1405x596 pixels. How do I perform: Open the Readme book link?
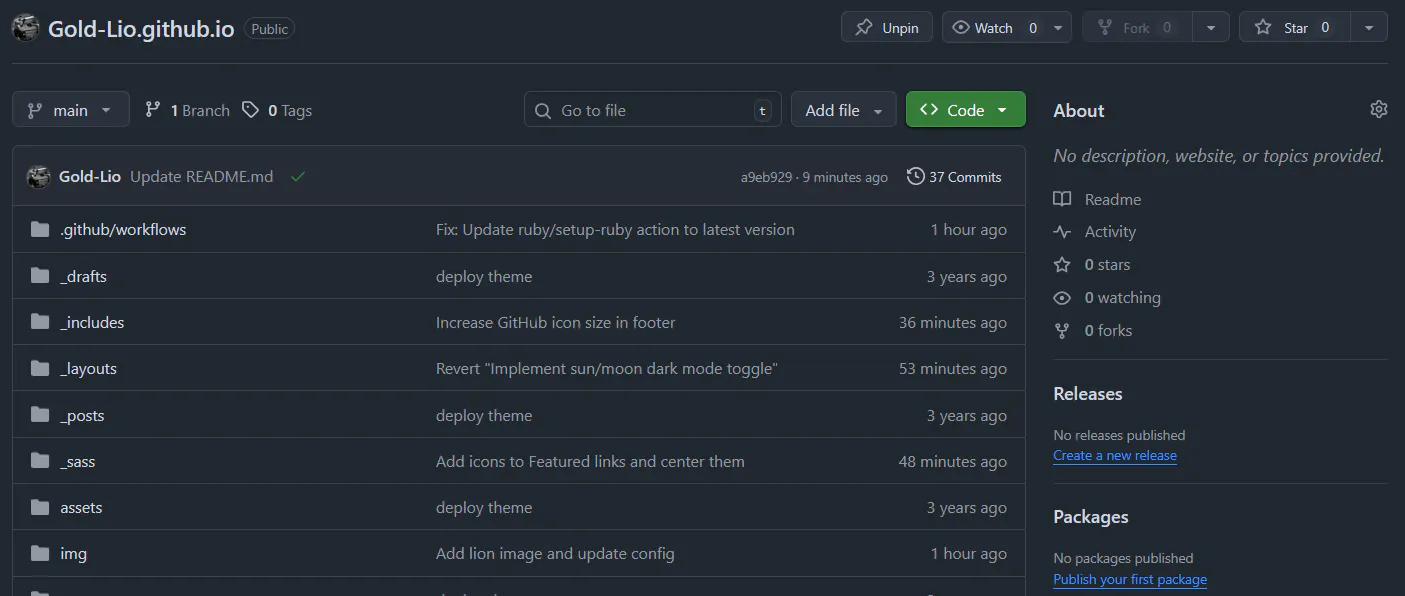click(x=1112, y=200)
